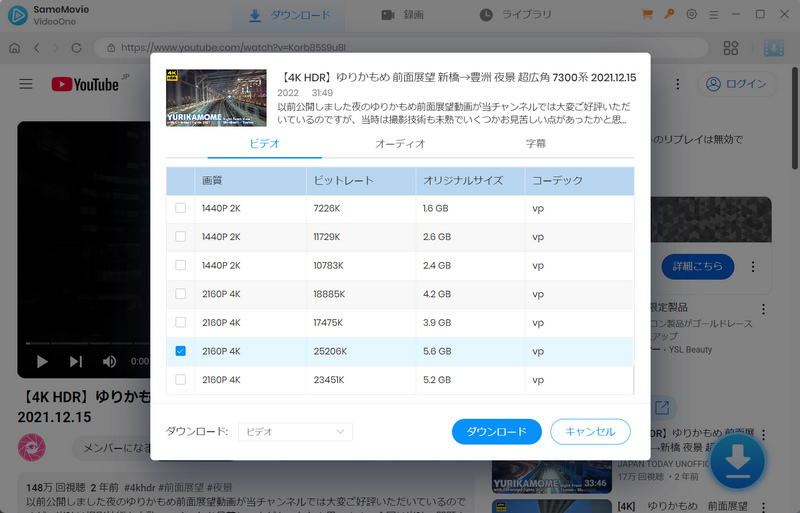The height and width of the screenshot is (513, 800).
Task: Mute the YouTube player volume
Action: point(109,361)
